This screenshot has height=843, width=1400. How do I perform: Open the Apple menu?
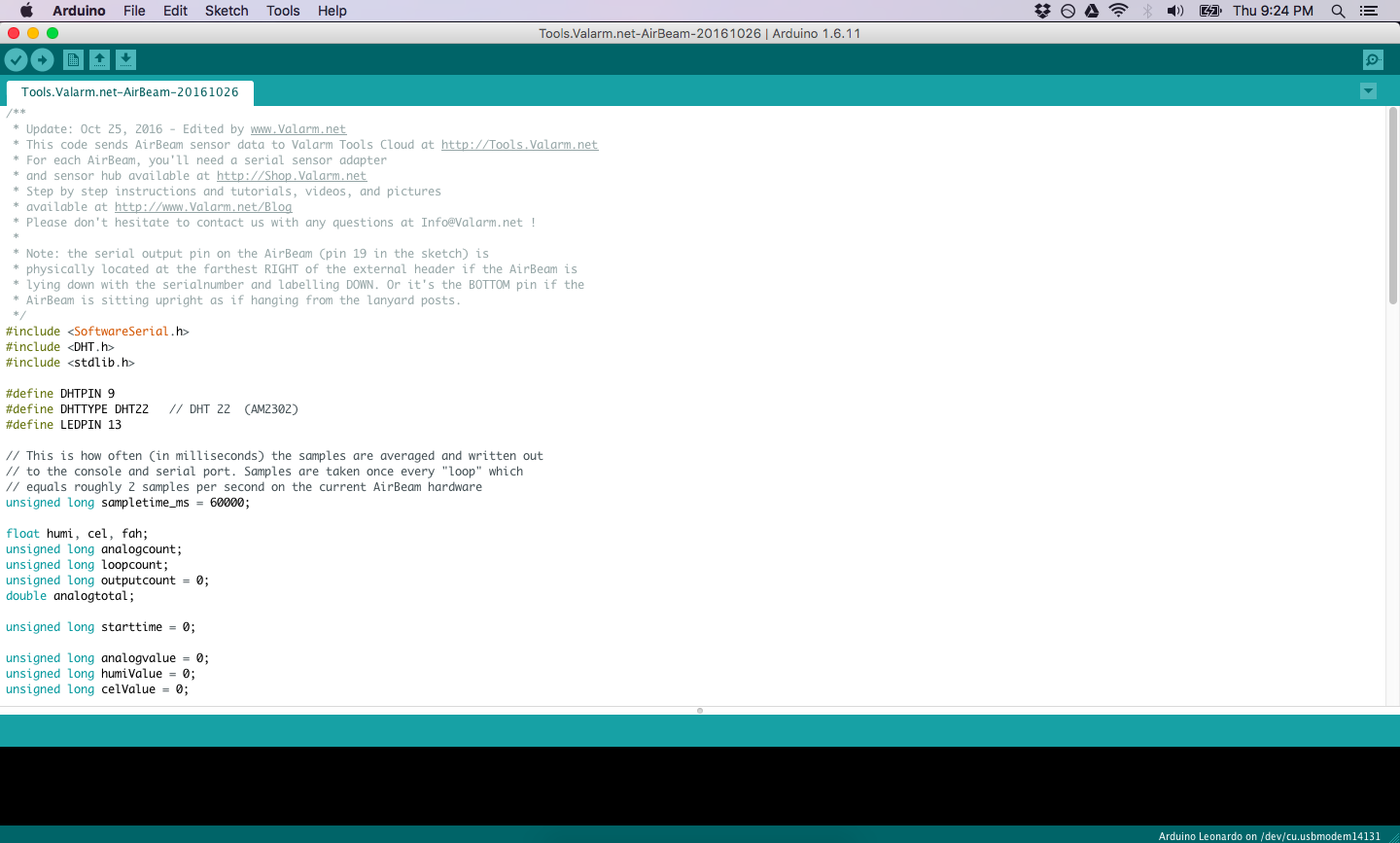(x=26, y=11)
